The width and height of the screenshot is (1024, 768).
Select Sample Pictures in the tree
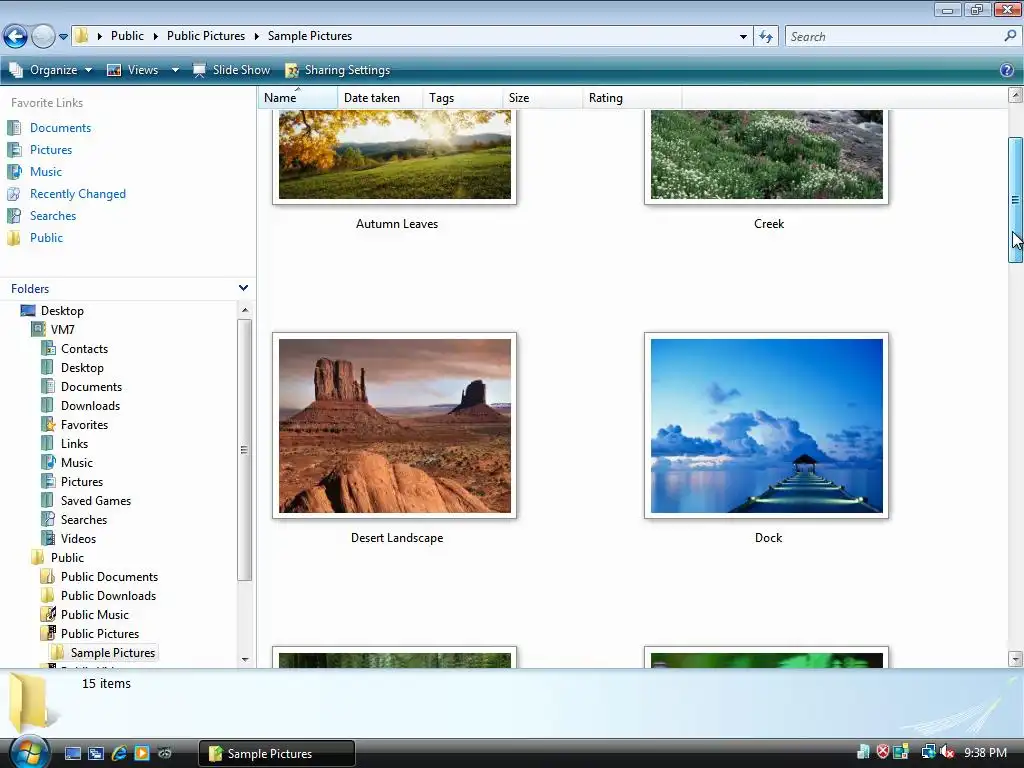click(x=113, y=652)
